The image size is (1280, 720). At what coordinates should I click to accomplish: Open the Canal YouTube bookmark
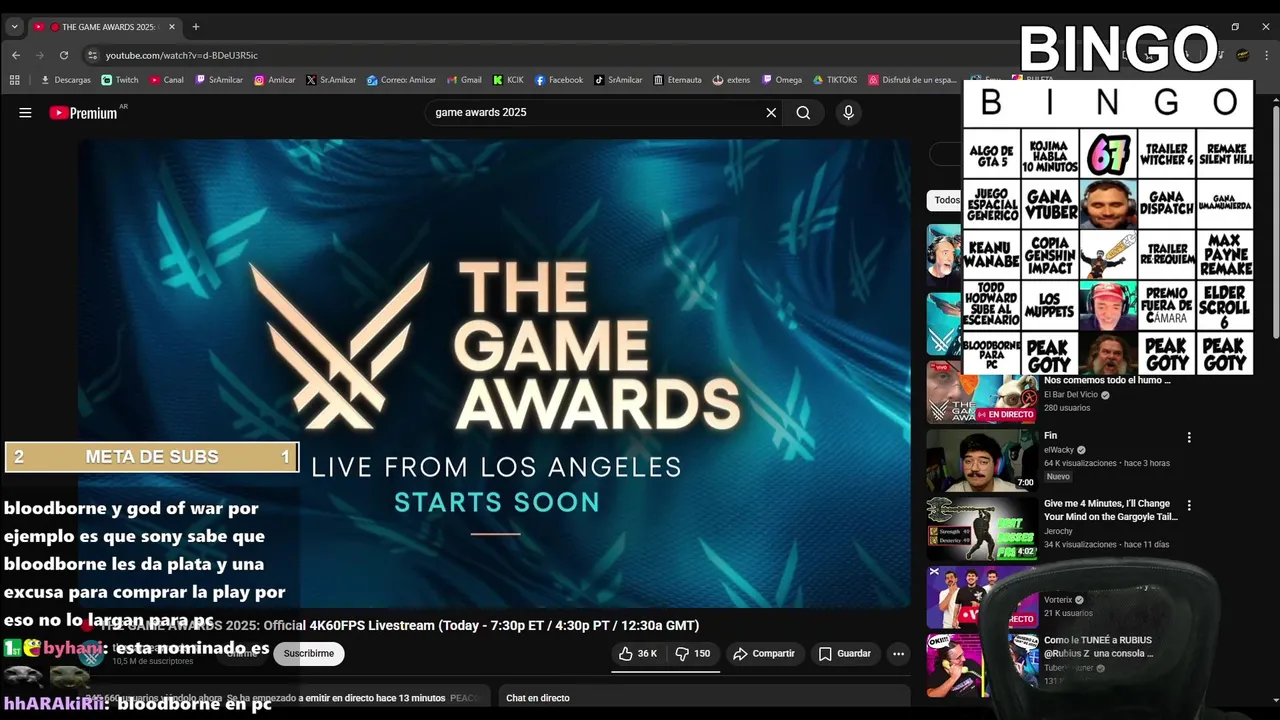coord(167,80)
